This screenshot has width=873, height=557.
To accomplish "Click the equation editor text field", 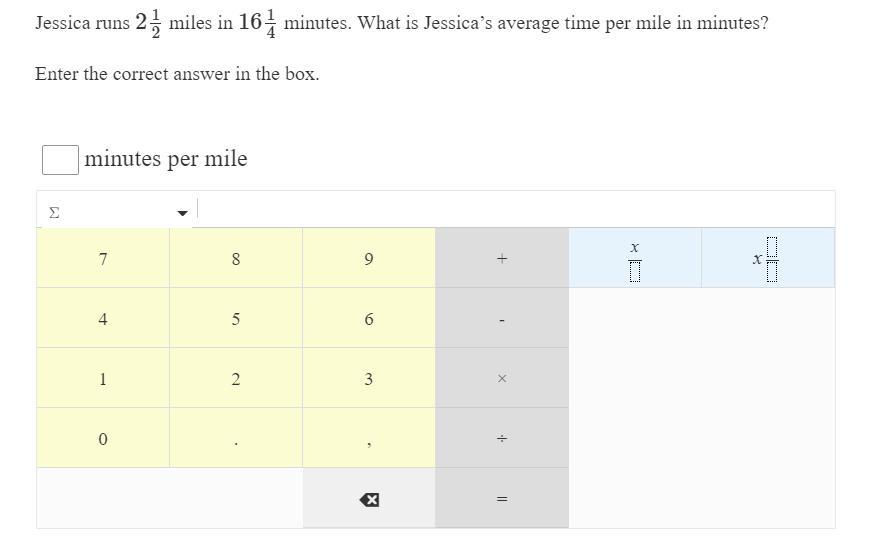I will [x=514, y=210].
